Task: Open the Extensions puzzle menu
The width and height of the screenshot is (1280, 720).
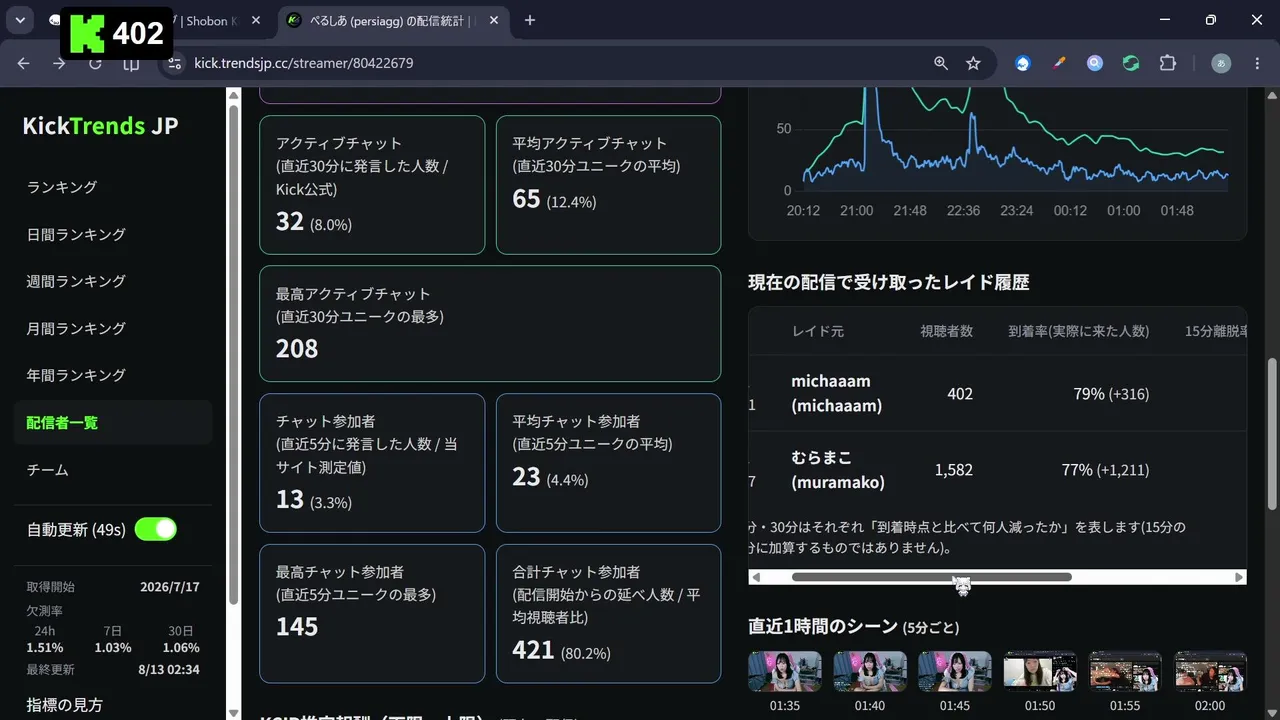Action: tap(1167, 63)
